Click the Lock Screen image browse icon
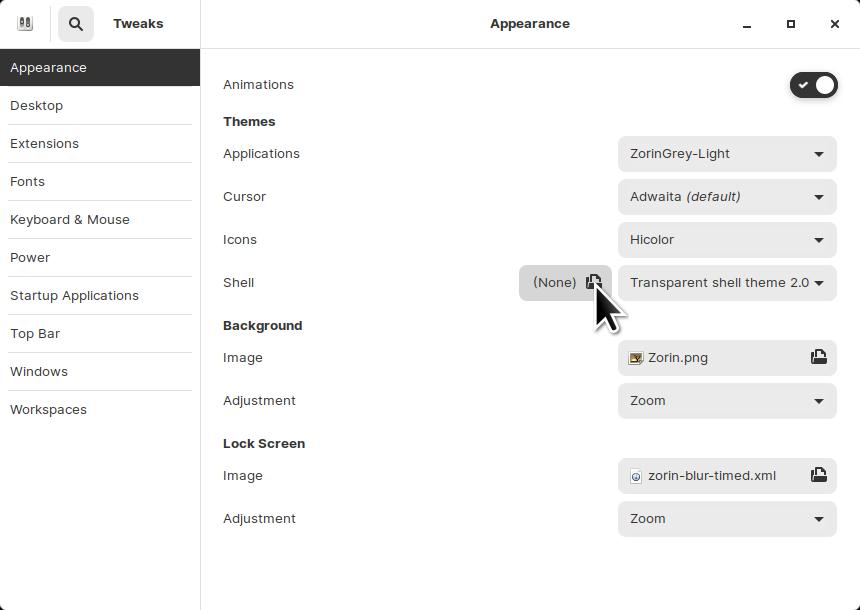 (818, 475)
